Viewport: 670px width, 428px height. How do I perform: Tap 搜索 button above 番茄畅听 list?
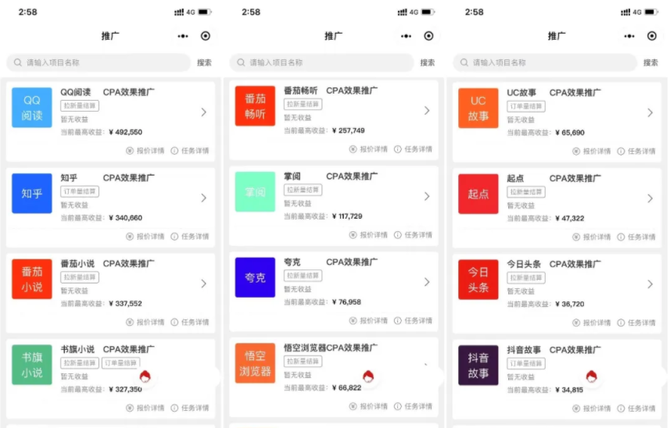(427, 63)
